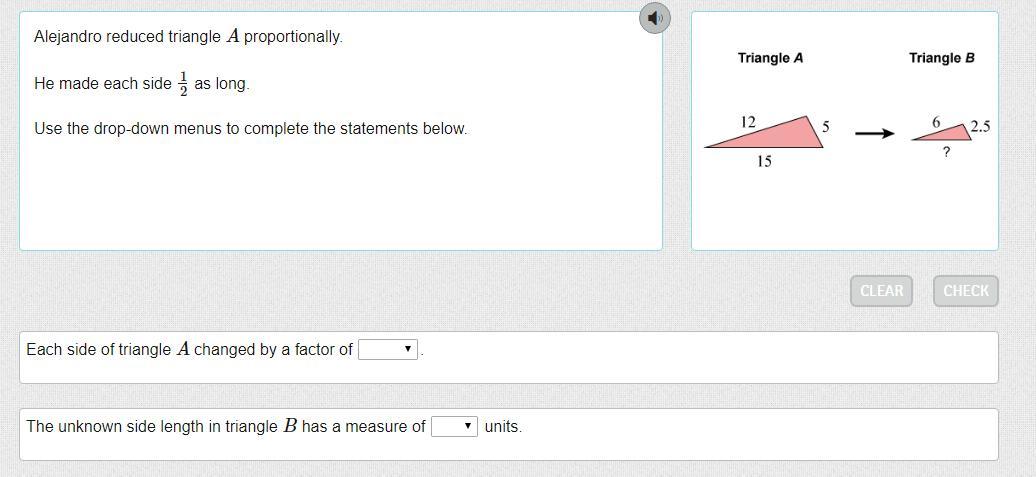Click the 'units.' text after the dropdown
1036x477 pixels.
click(503, 426)
